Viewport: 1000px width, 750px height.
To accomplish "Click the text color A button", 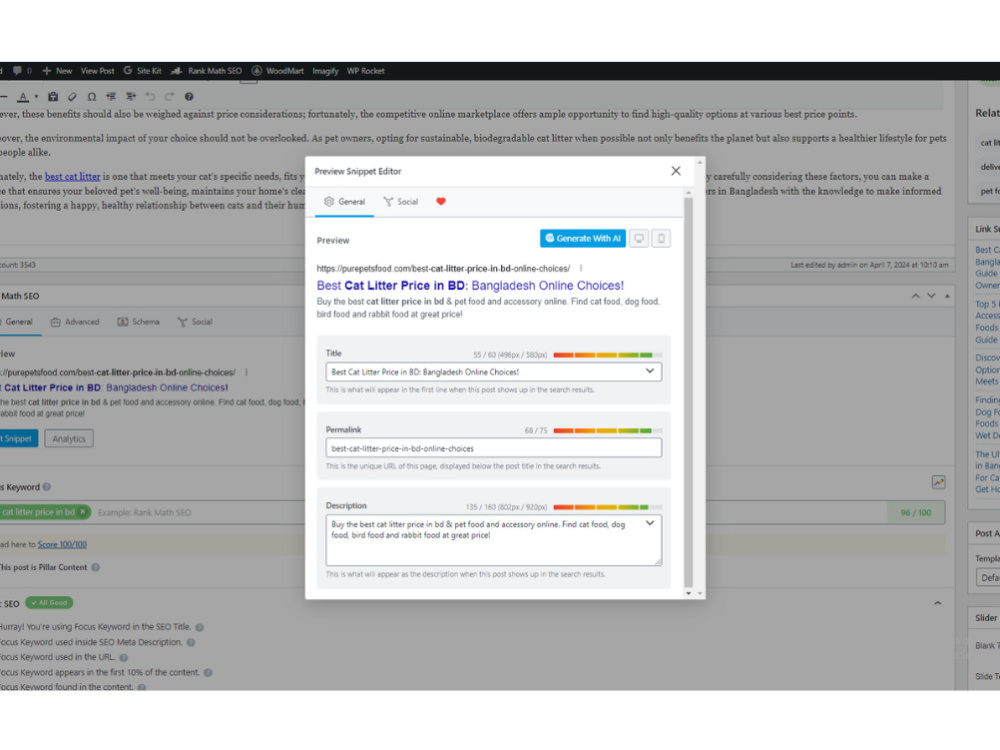I will (x=23, y=97).
